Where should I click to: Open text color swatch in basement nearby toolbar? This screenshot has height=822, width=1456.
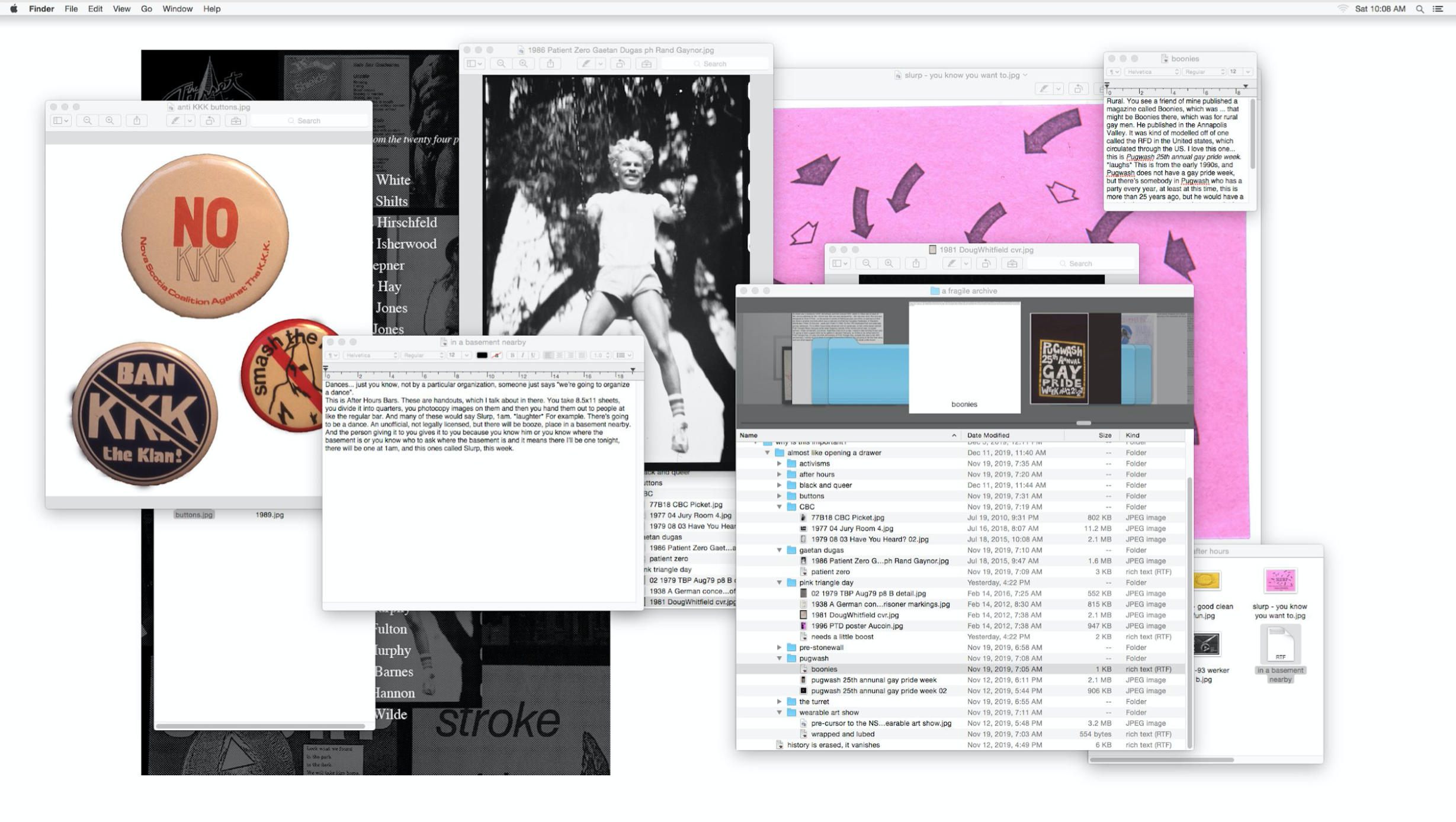click(482, 355)
